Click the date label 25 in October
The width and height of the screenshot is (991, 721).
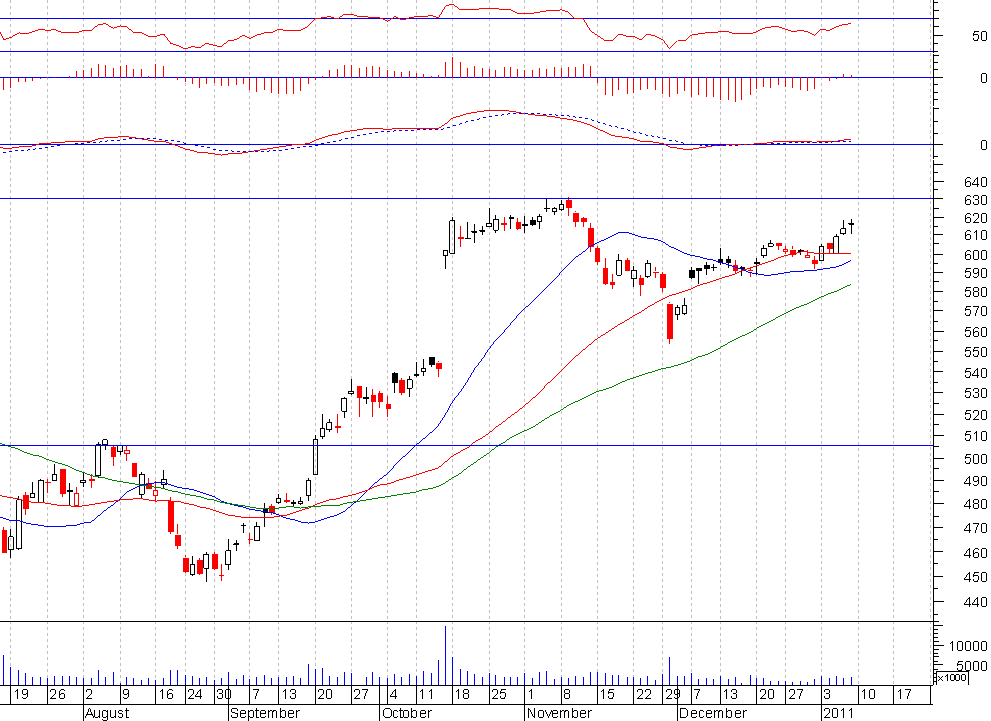click(x=499, y=694)
